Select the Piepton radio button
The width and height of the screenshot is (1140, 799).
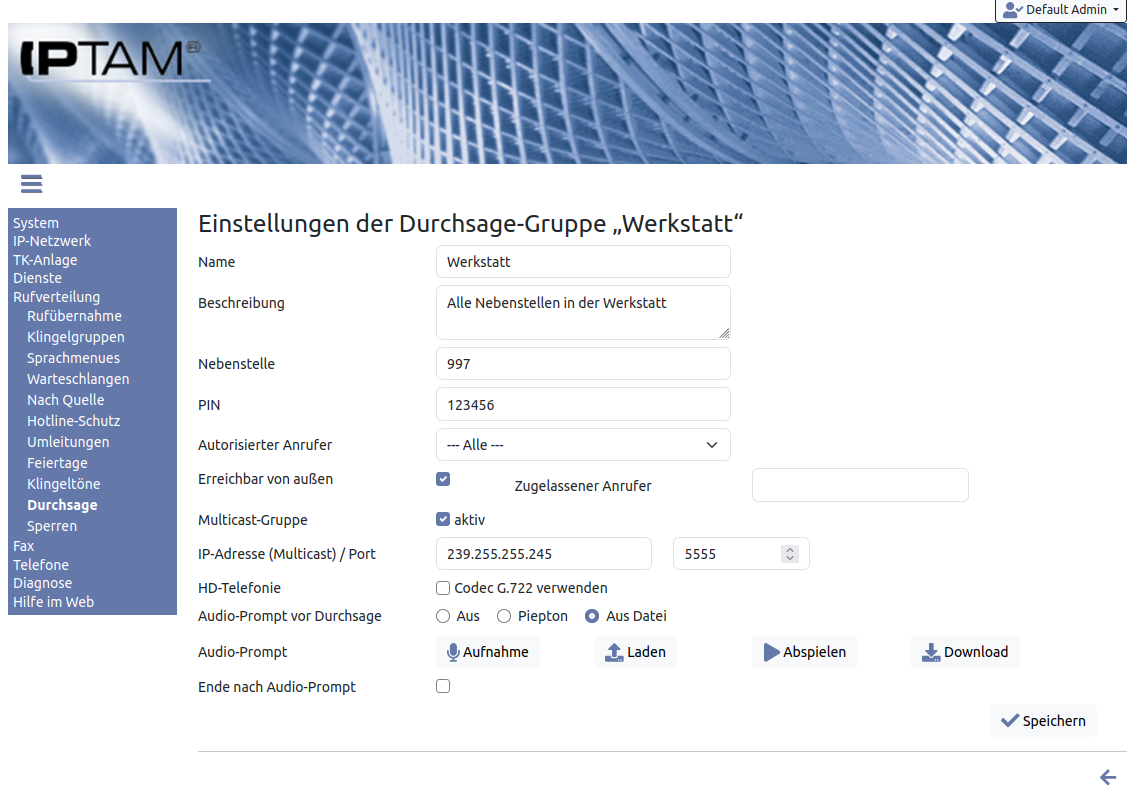[x=504, y=616]
